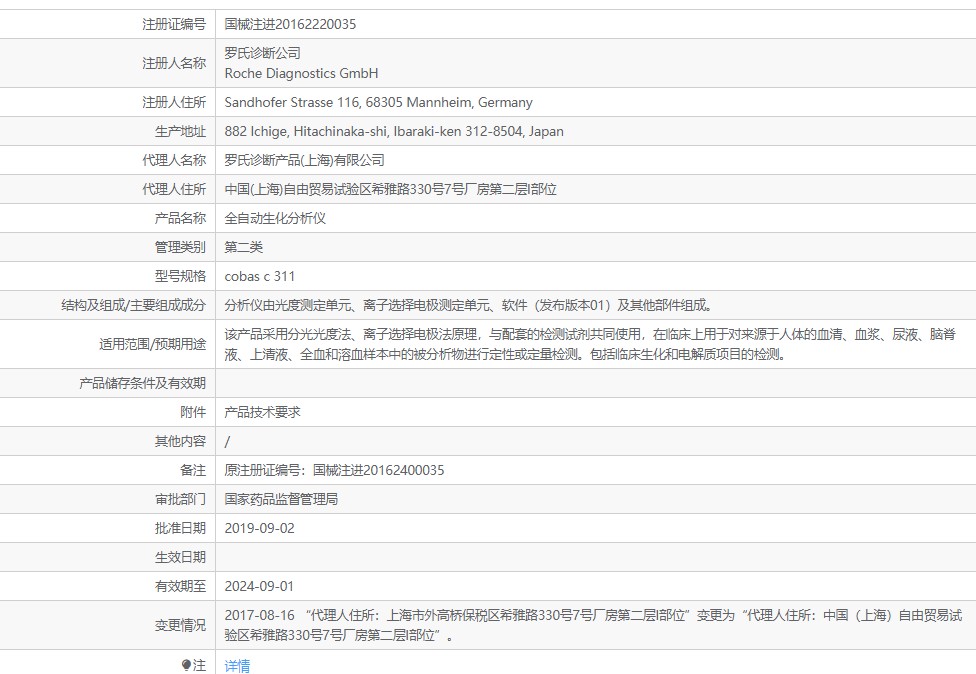
Task: Click the Sandhofer Strasse 116 address value
Action: [x=378, y=102]
